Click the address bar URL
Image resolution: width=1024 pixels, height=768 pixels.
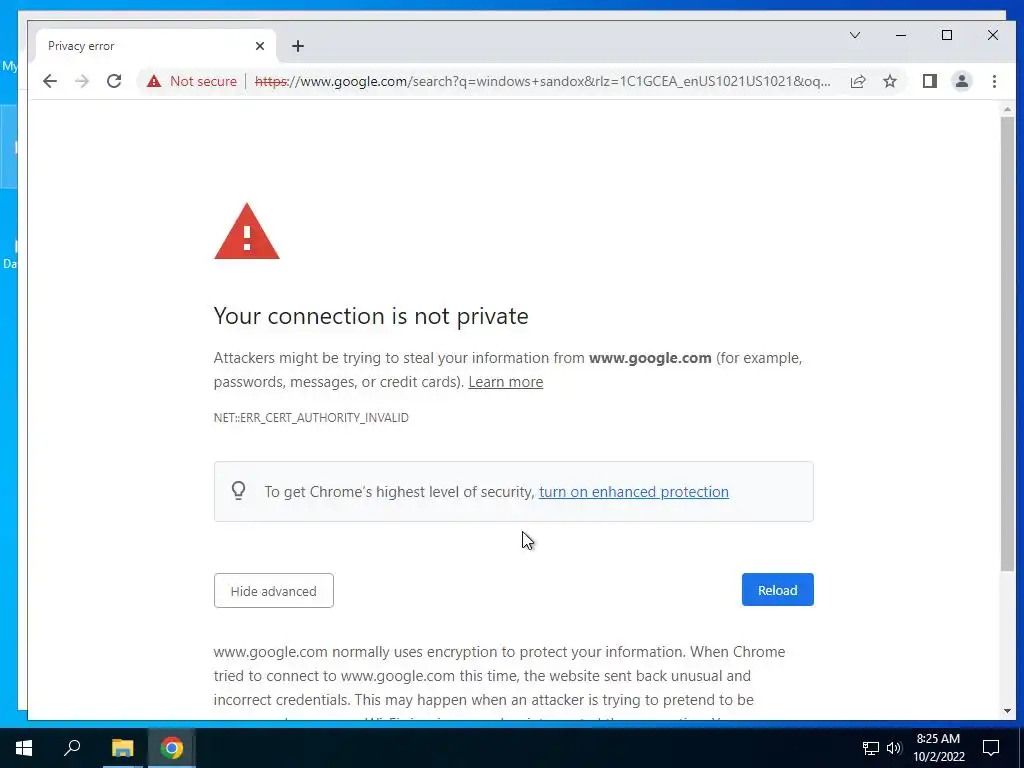[542, 81]
